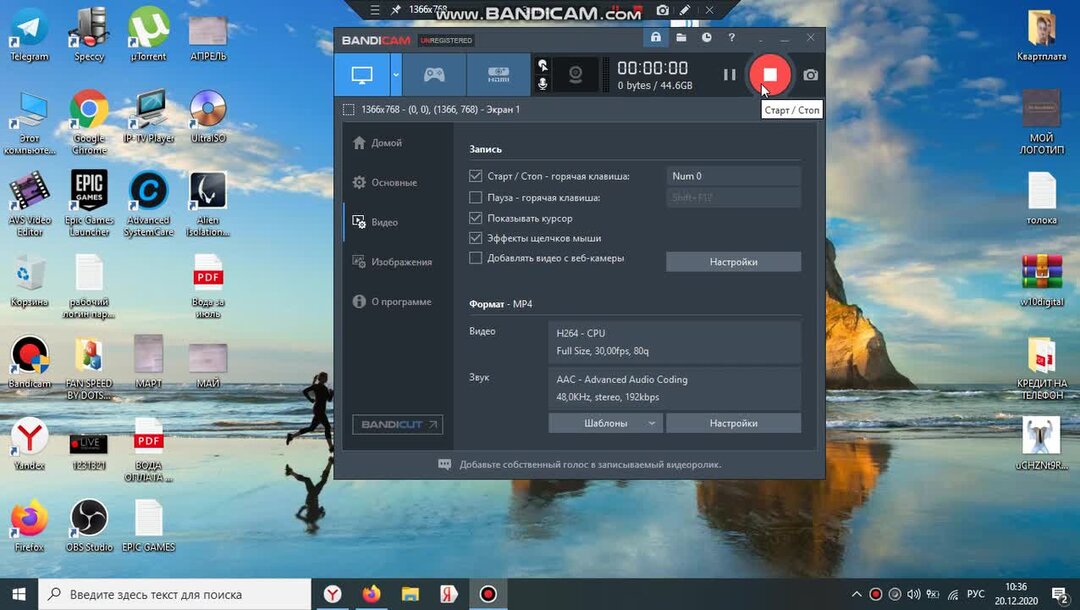1080x610 pixels.
Task: Expand the screen recording mode dropdown arrow
Action: click(x=396, y=74)
